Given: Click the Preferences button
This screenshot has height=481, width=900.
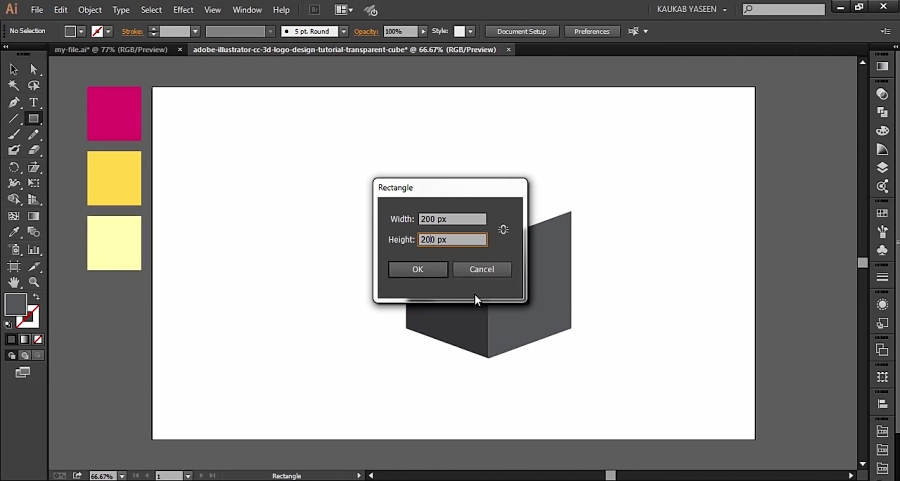Looking at the screenshot, I should point(592,32).
